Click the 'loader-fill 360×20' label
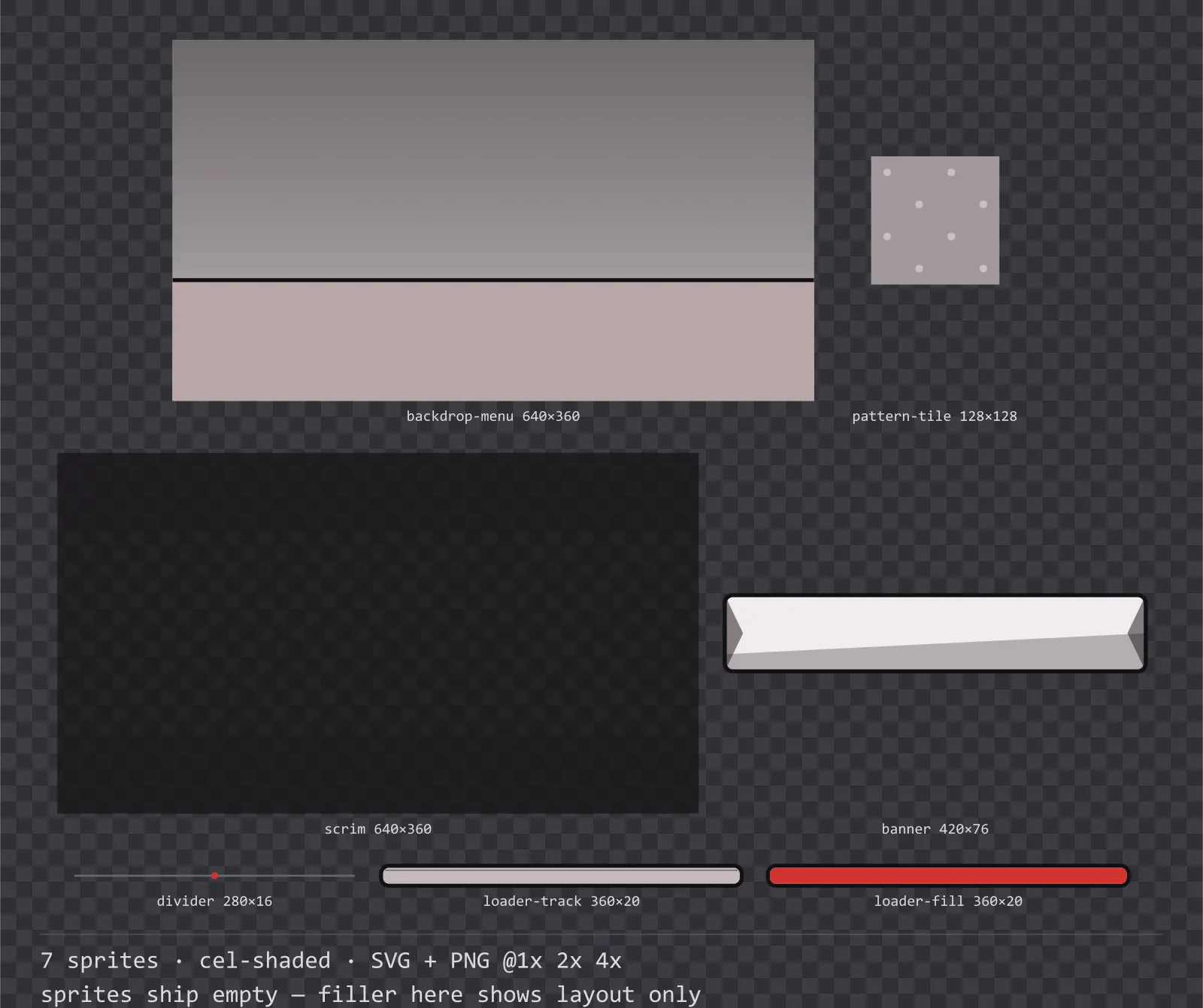Screen dimensions: 1203x1008 [948, 901]
